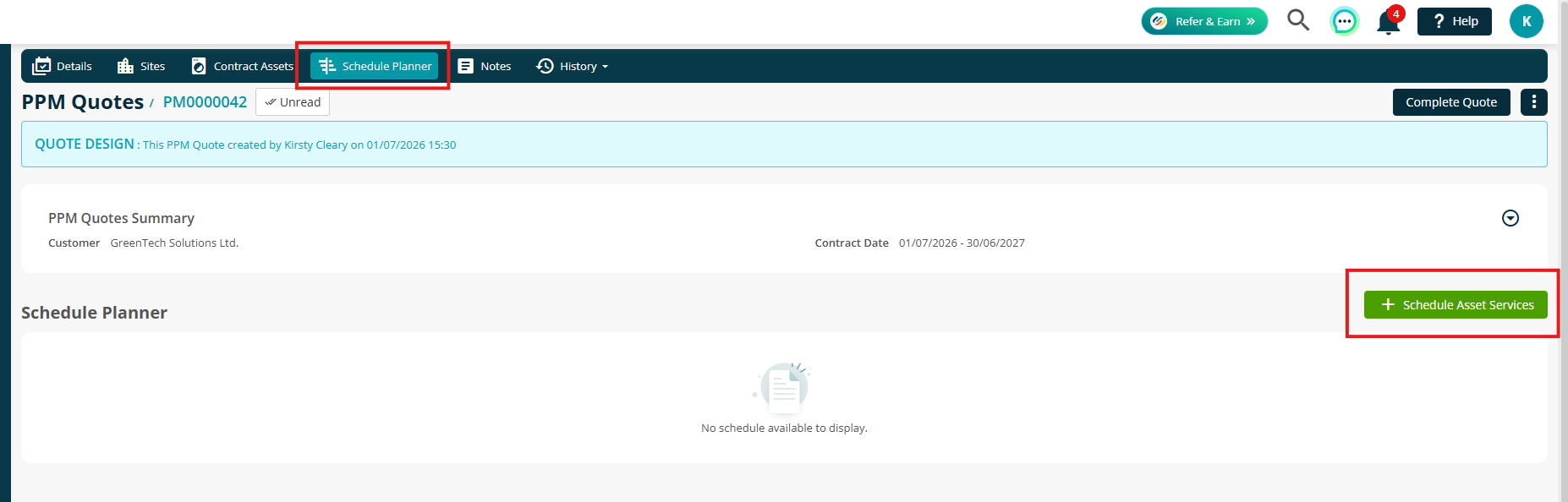Open the PM0000042 quote link
This screenshot has width=1568, height=502.
205,102
